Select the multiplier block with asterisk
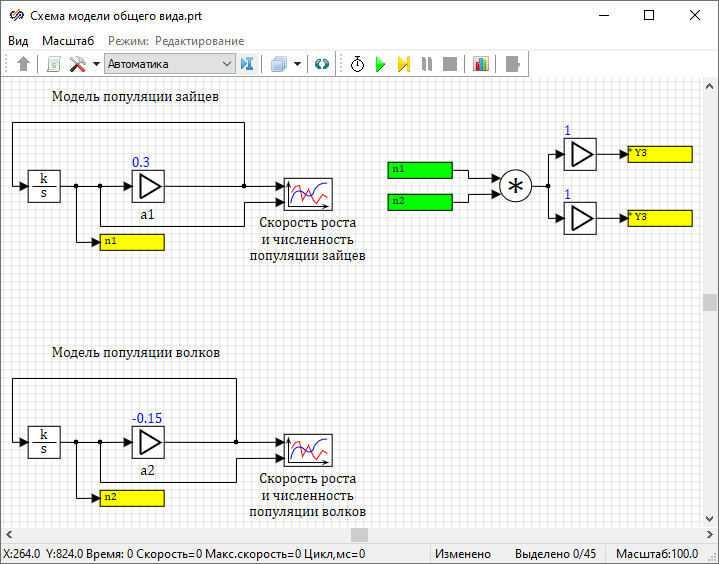The image size is (719, 564). (x=516, y=186)
